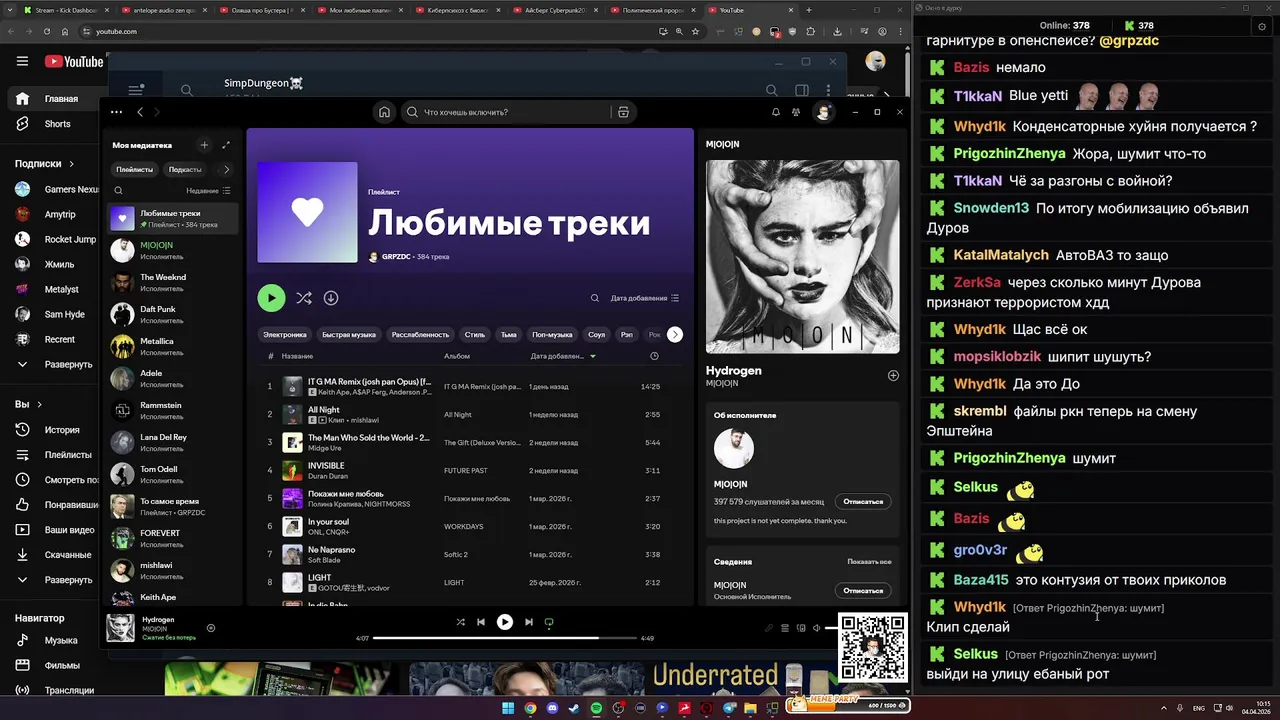
Task: Toggle Поп-музыка filter chip
Action: pyautogui.click(x=552, y=334)
